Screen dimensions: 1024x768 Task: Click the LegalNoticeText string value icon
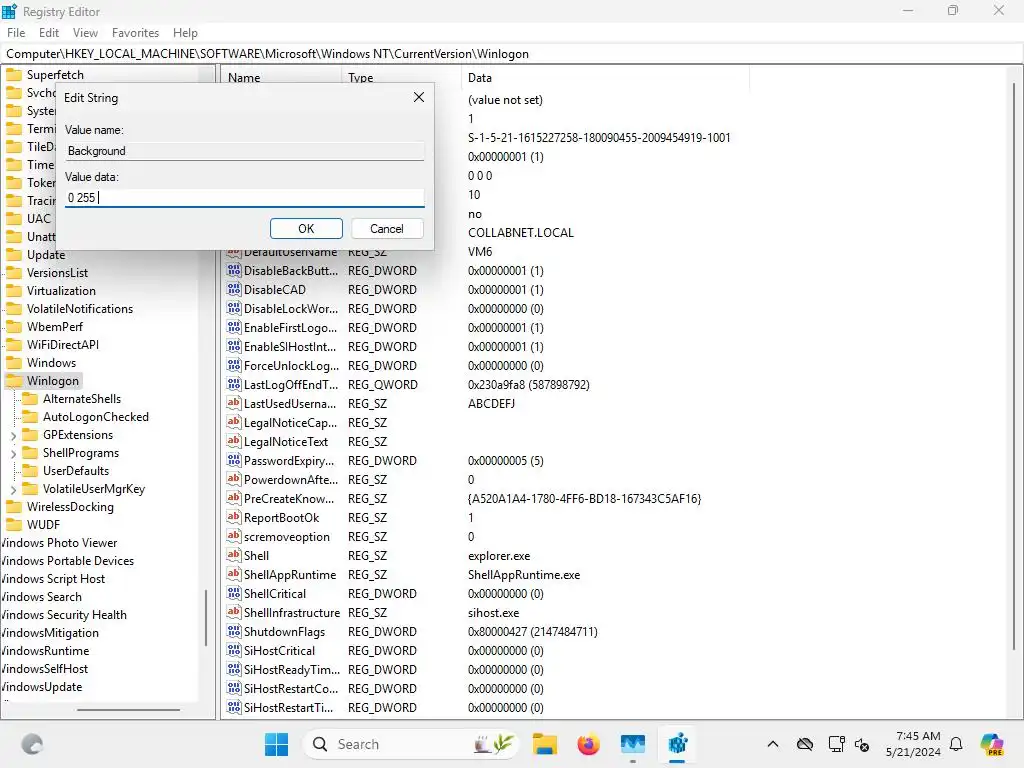pos(234,441)
